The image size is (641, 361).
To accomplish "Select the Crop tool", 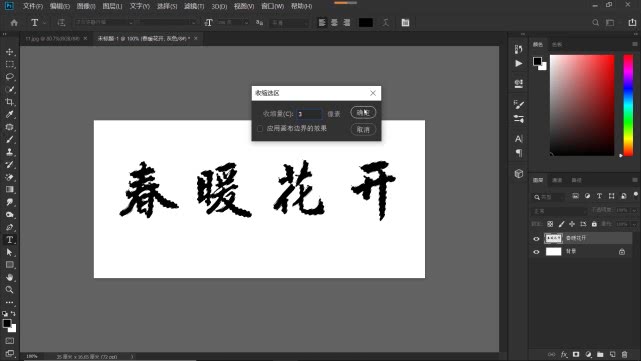I will coord(9,102).
